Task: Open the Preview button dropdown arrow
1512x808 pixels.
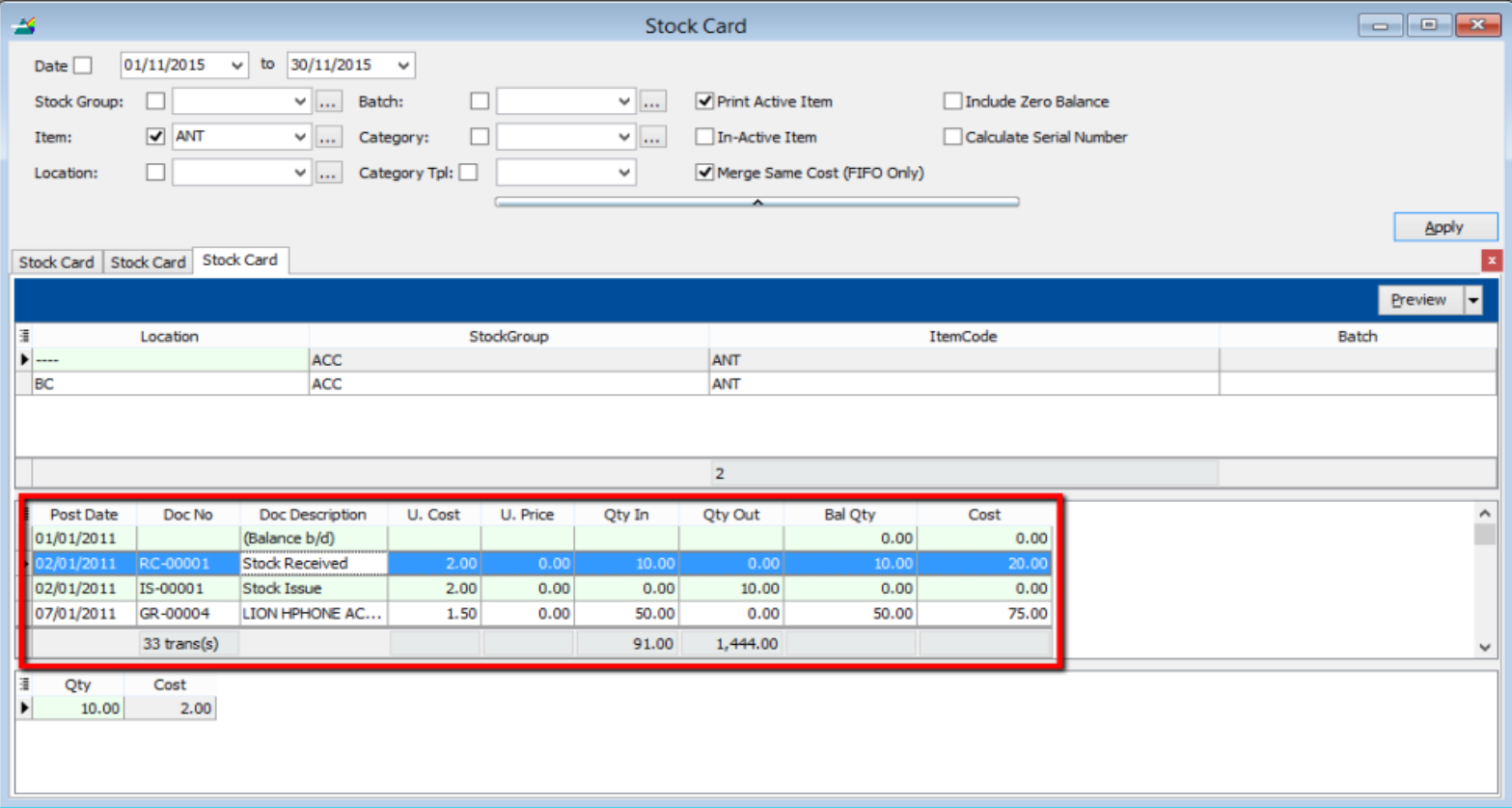Action: 1473,300
